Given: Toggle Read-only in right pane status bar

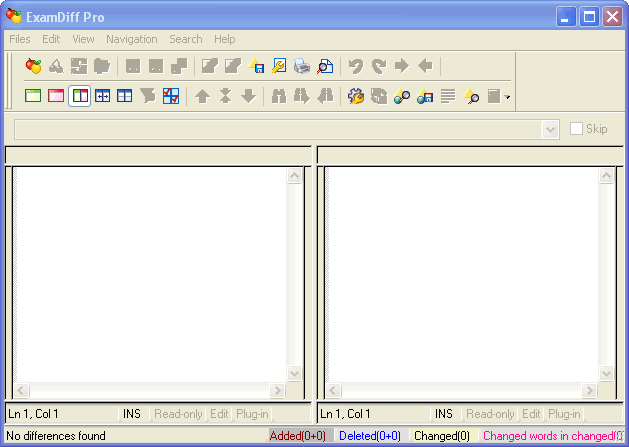Looking at the screenshot, I should tap(490, 414).
